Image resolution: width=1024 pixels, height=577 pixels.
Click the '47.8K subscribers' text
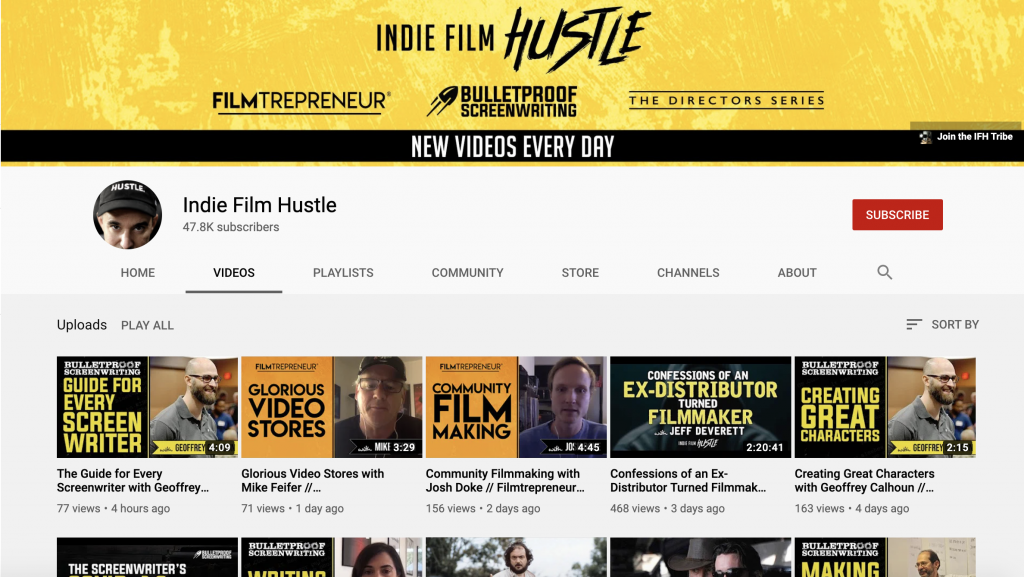pyautogui.click(x=231, y=227)
